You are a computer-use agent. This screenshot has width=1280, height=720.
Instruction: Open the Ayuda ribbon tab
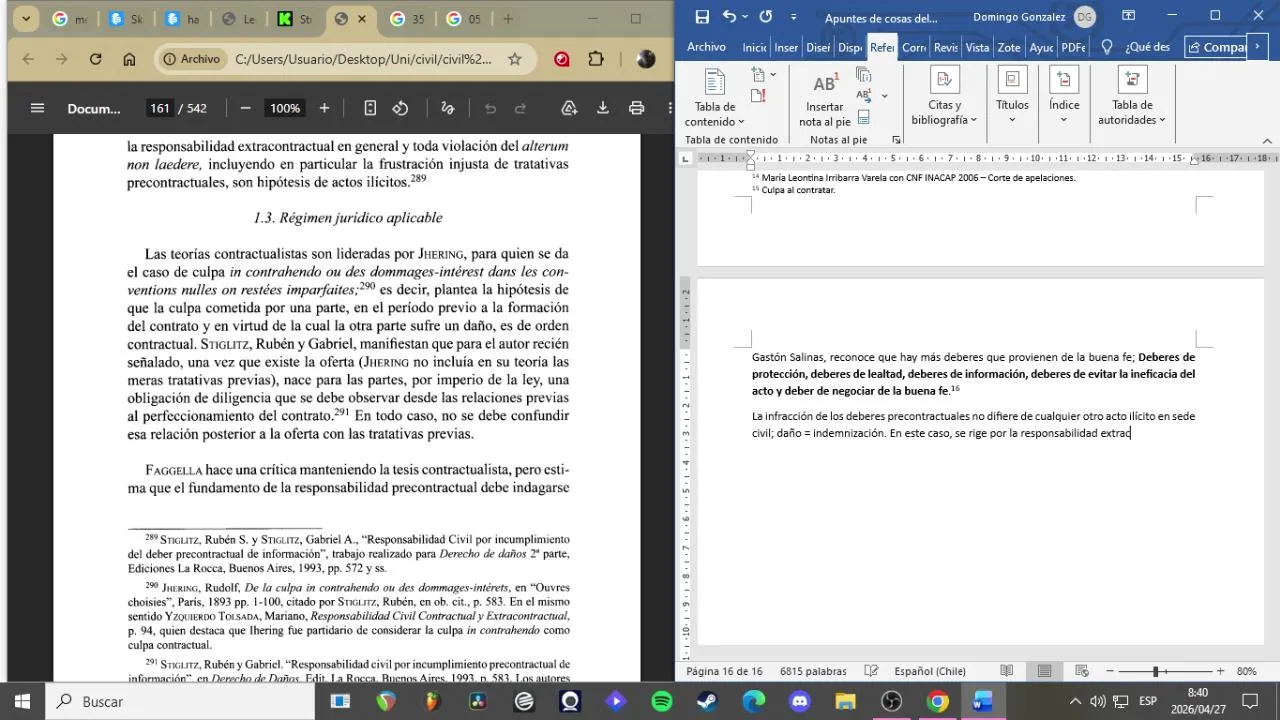coord(1041,47)
